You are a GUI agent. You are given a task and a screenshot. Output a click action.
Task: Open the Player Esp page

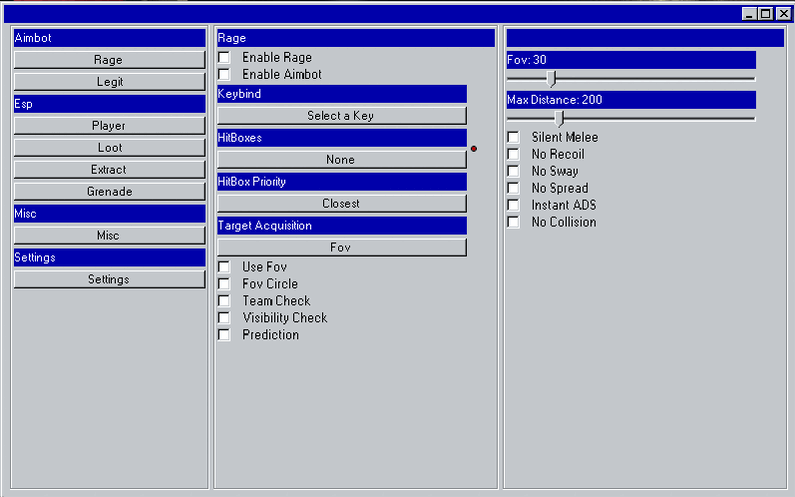click(108, 126)
